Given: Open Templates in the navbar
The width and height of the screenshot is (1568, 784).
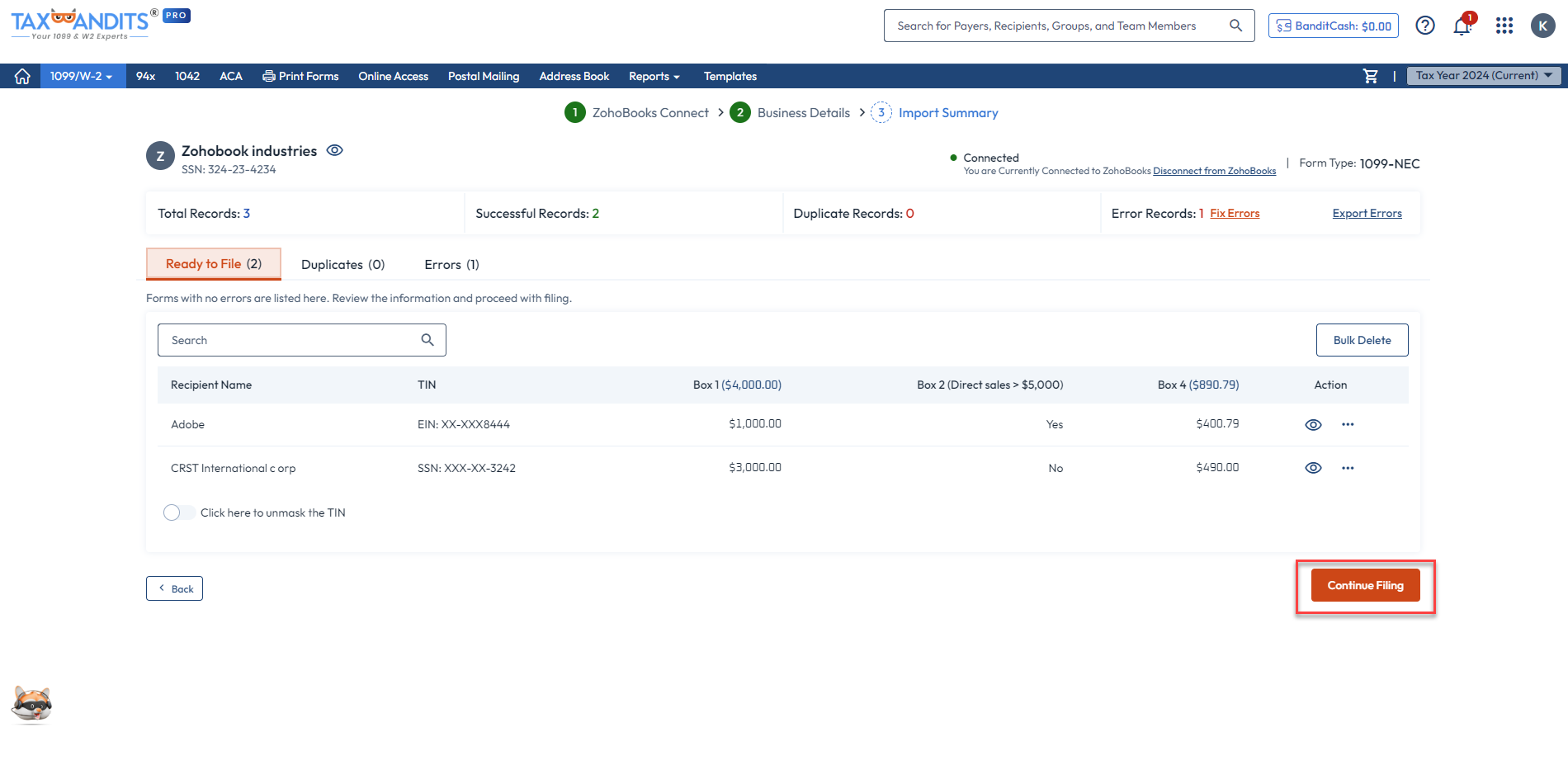Looking at the screenshot, I should 730,76.
